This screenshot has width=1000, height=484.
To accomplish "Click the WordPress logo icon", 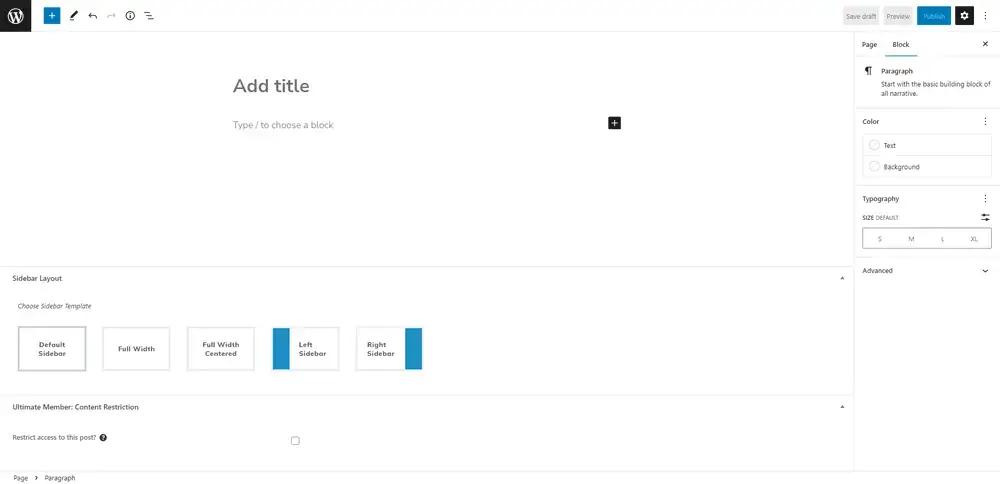I will [x=15, y=16].
